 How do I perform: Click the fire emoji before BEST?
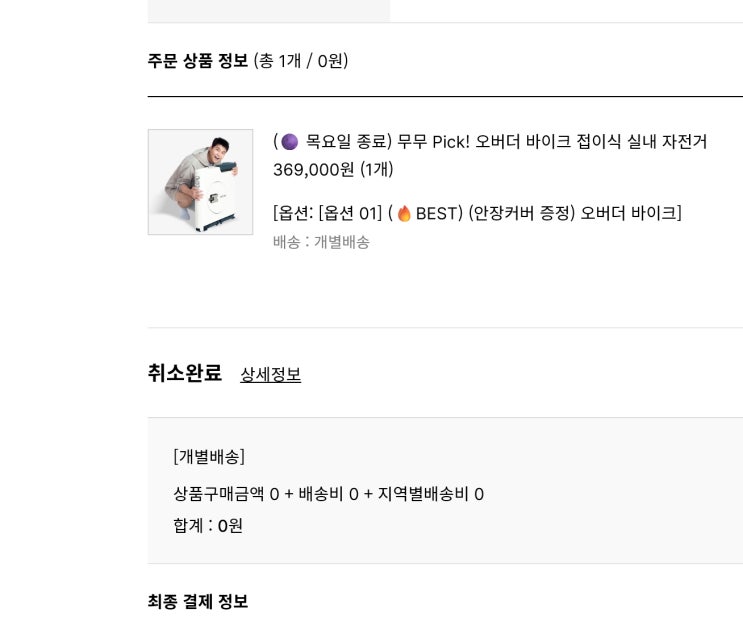coord(404,213)
